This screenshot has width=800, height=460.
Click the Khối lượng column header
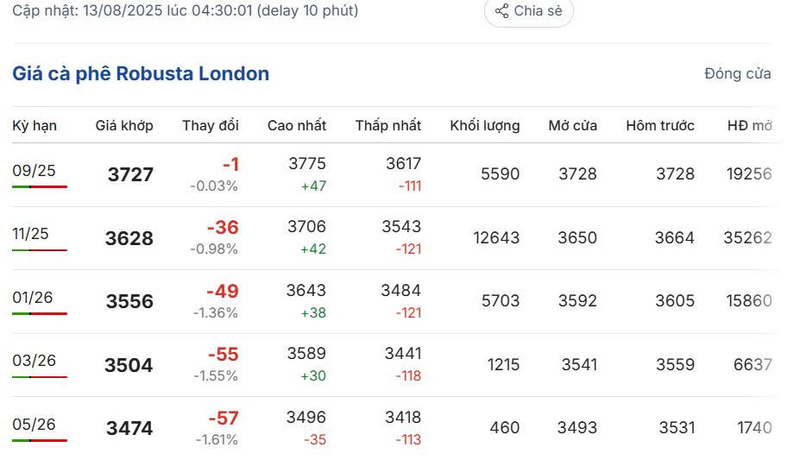[485, 126]
